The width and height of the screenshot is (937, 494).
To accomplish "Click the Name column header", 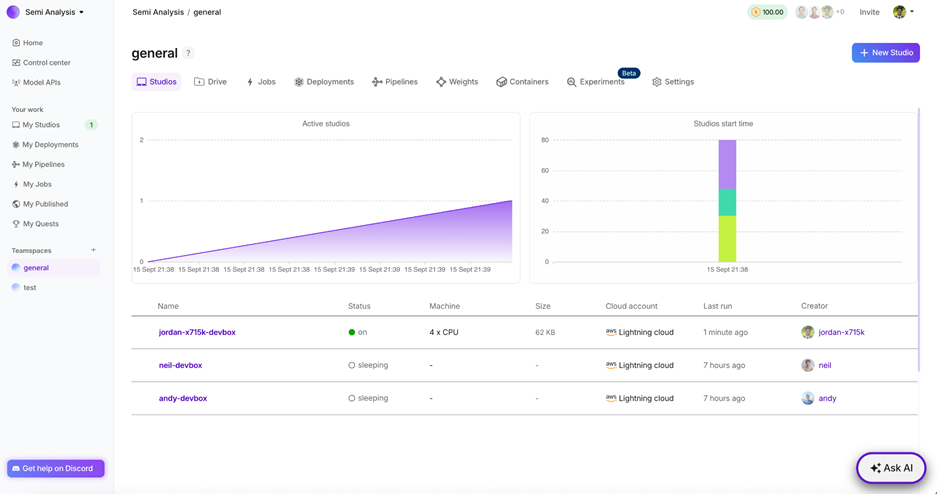I will 168,306.
